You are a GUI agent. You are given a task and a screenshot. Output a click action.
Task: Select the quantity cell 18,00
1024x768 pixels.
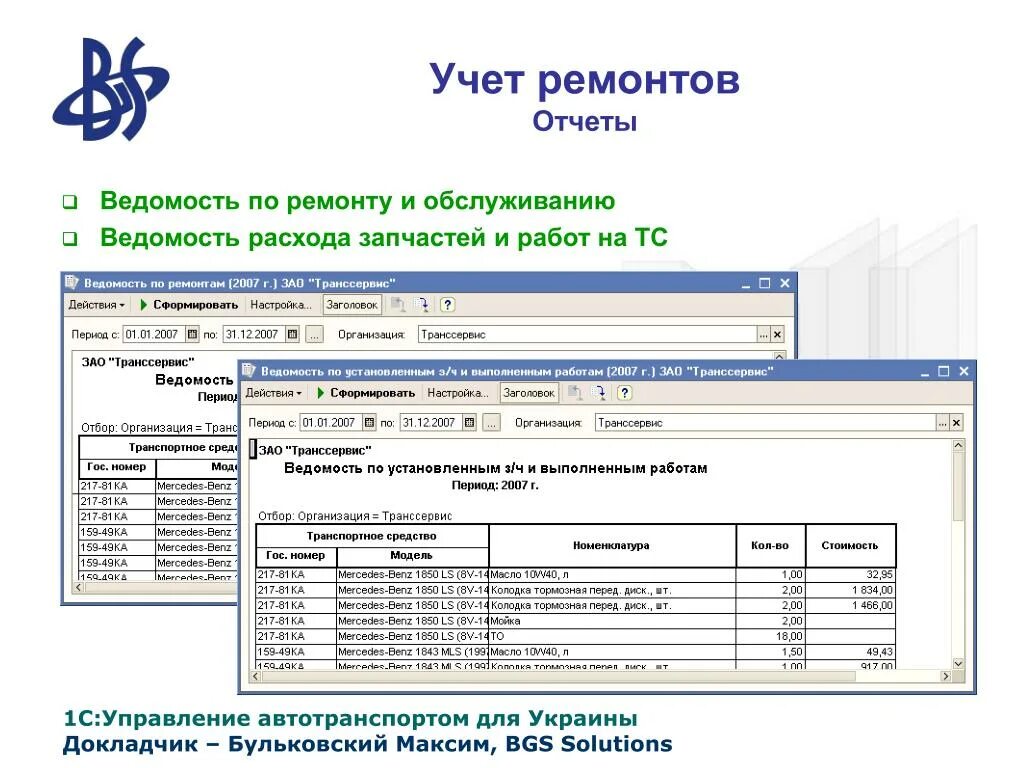(771, 636)
